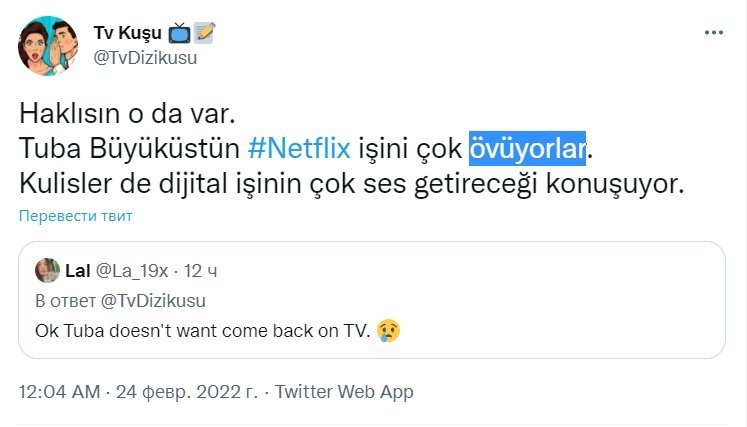Click Перевести твит translate link
The width and height of the screenshot is (747, 427).
point(74,215)
